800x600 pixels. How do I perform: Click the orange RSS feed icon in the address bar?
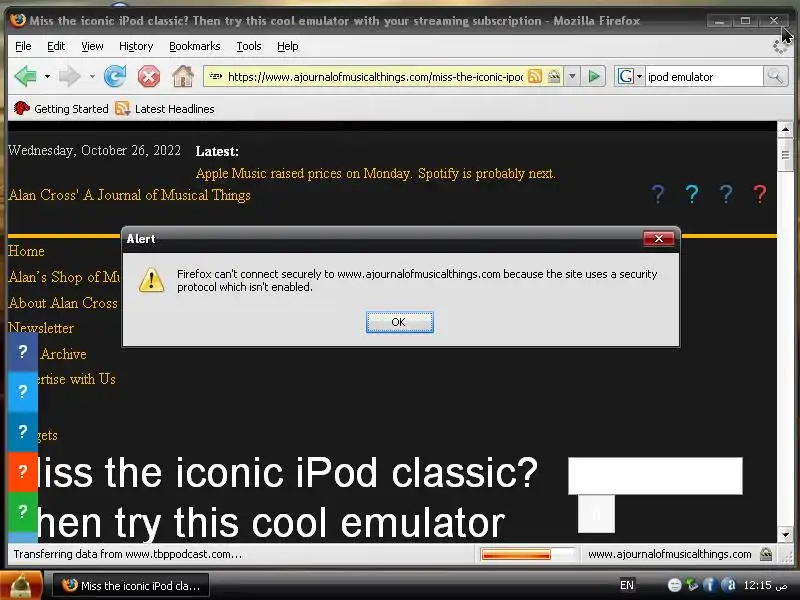click(x=535, y=77)
